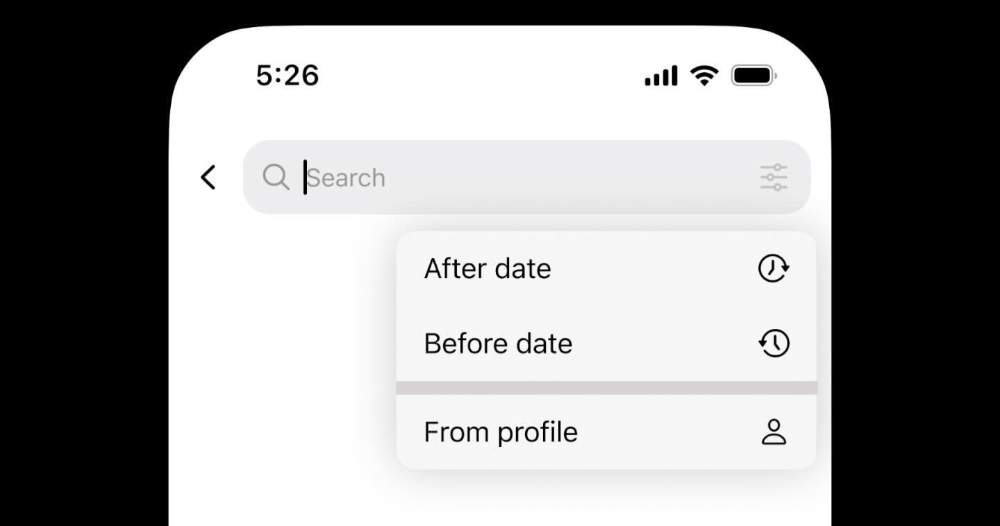Tap the 5:26 clock in status bar
Viewport: 1000px width, 526px height.
287,75
